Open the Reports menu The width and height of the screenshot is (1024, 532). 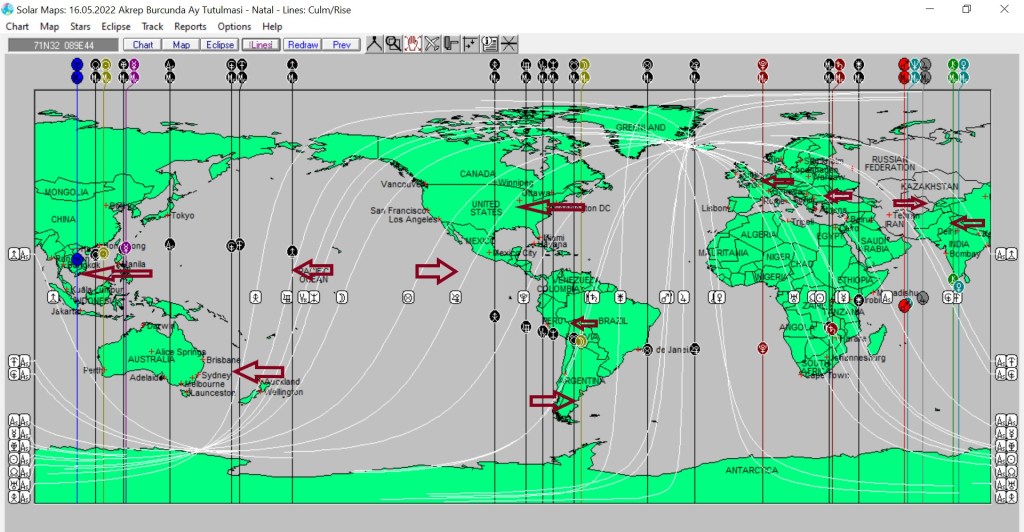coord(190,27)
